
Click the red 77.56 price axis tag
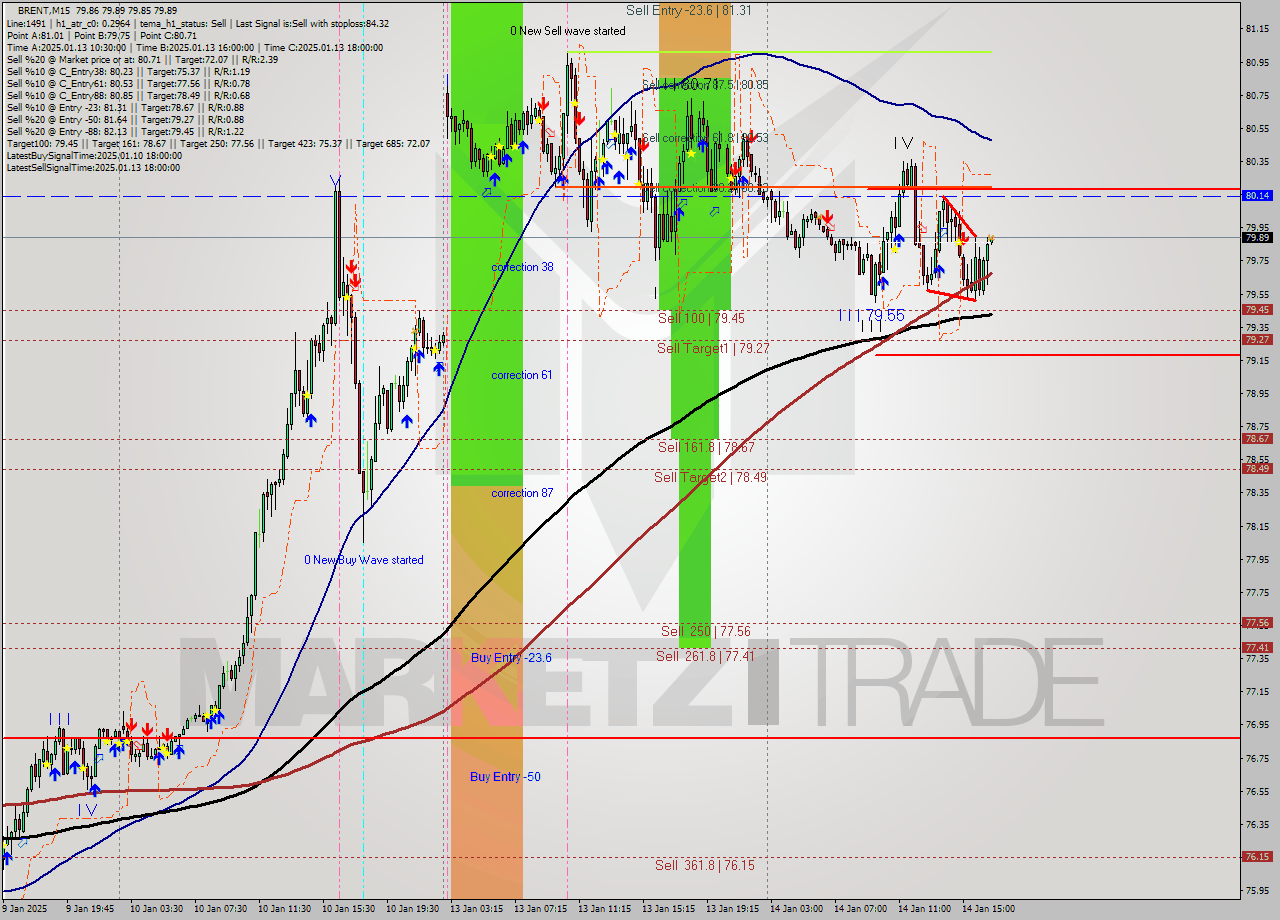(1257, 623)
